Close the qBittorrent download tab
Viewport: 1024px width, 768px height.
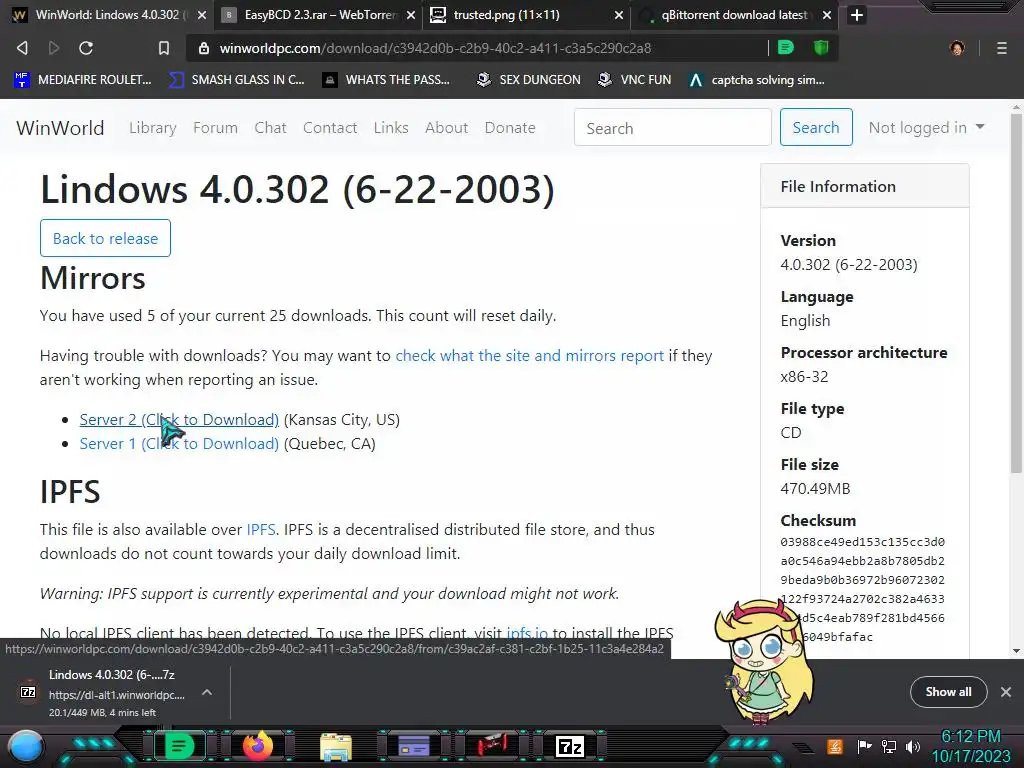(x=827, y=15)
